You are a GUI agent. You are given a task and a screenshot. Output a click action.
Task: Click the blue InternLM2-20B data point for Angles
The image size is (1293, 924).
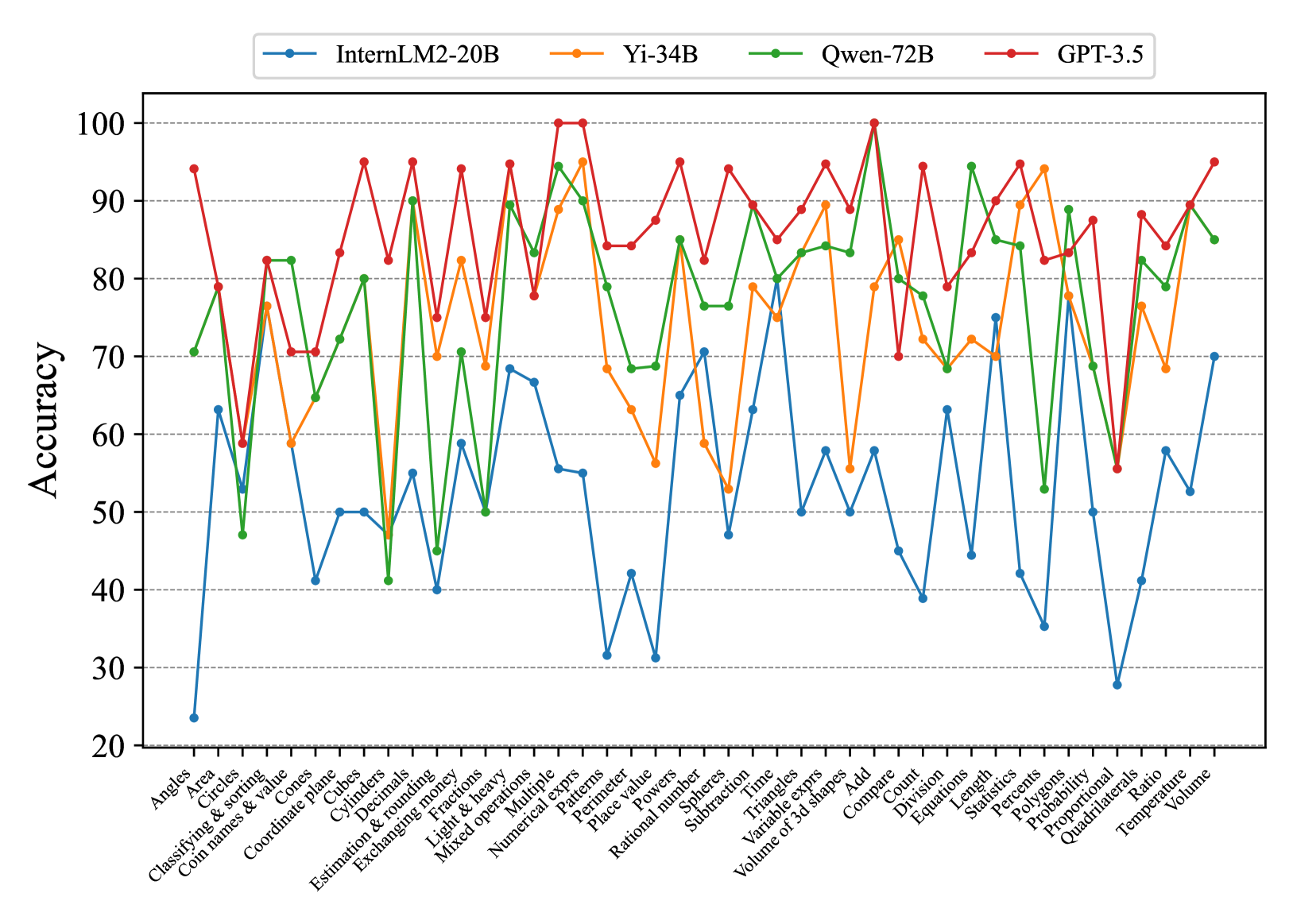click(x=194, y=717)
